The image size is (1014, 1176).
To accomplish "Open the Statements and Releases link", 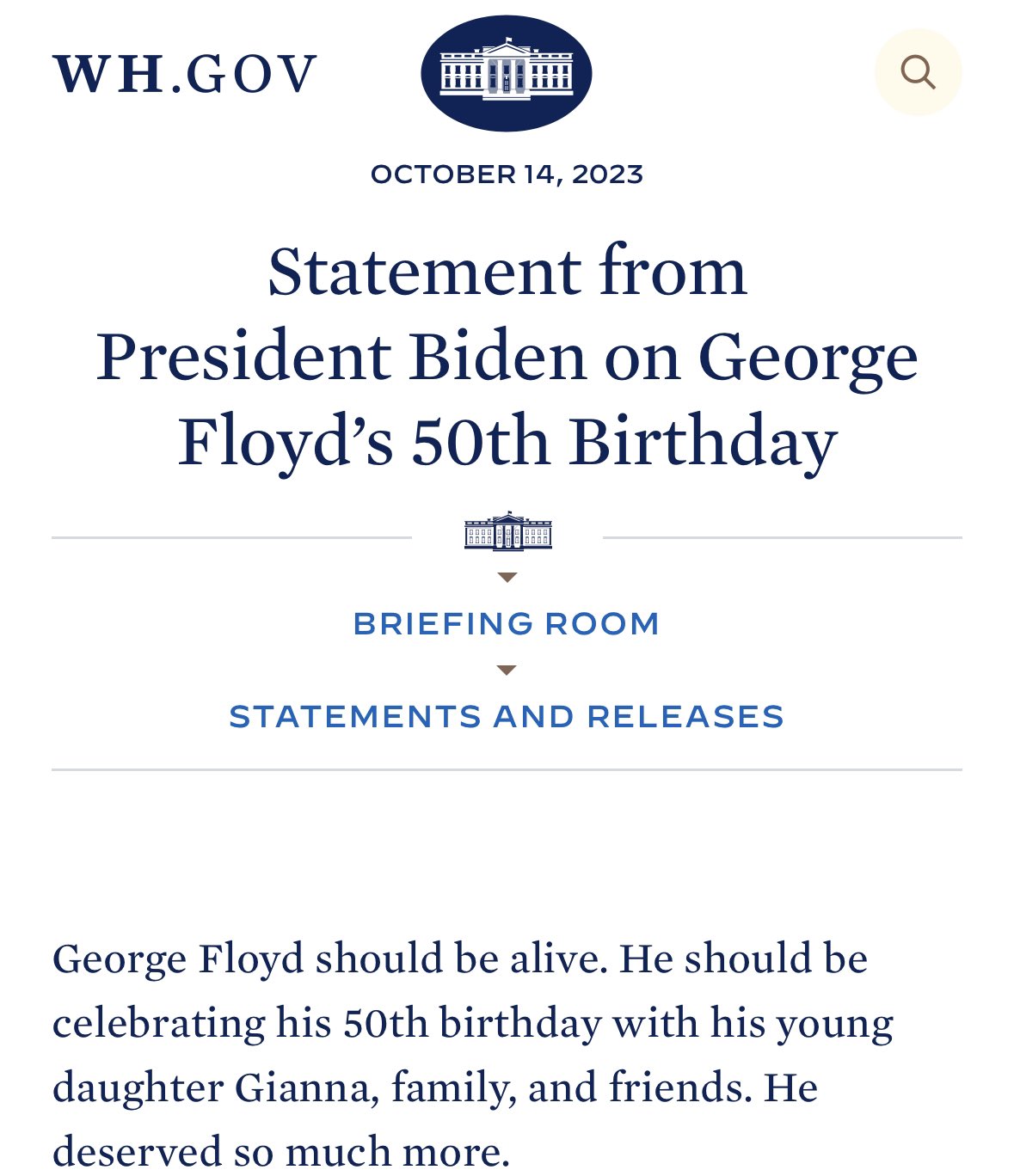I will tap(507, 716).
